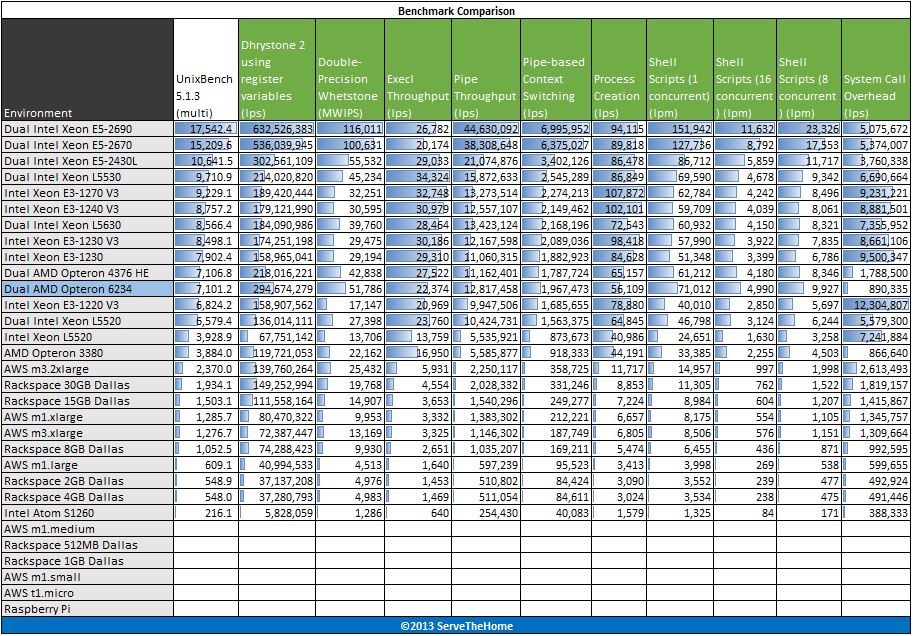Select the Raspberry Pi row label
913x636 pixels.
coord(87,609)
